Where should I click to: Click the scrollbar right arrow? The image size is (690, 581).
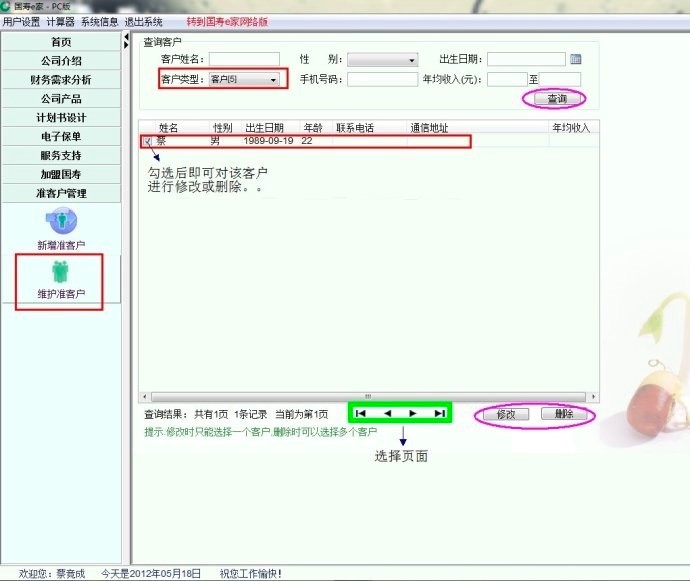tap(593, 397)
